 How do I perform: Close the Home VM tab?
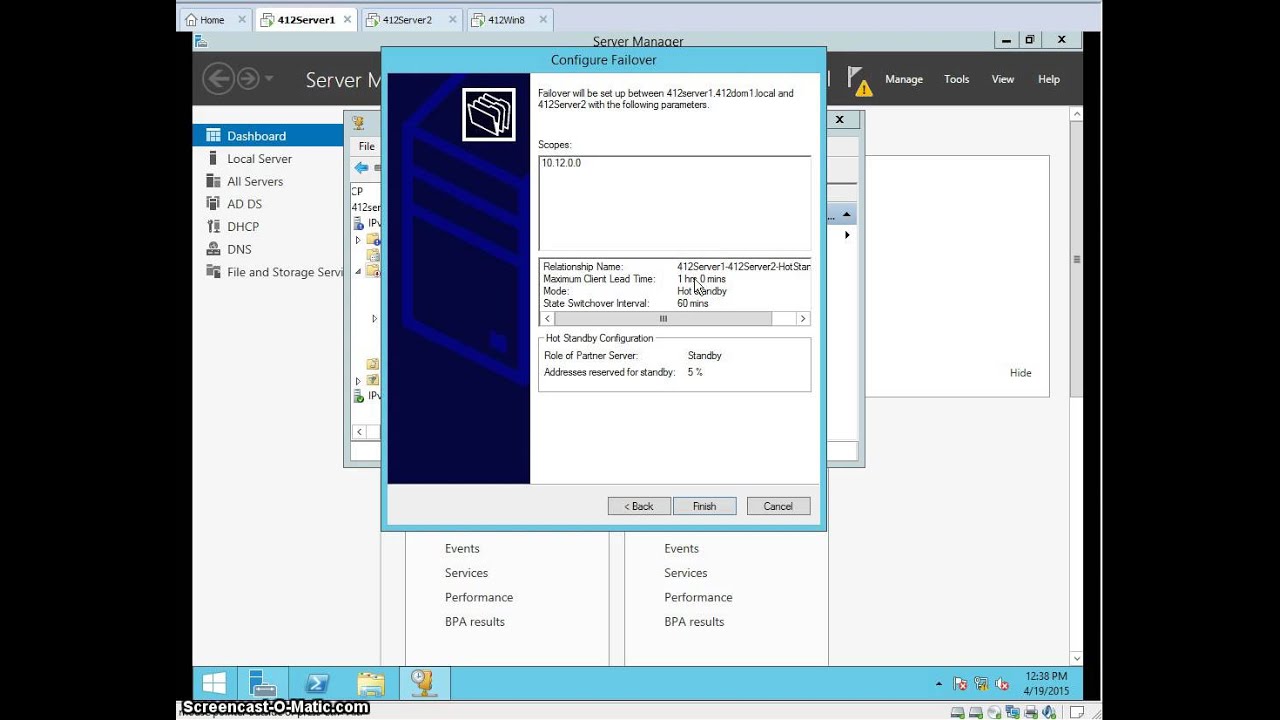click(x=242, y=19)
